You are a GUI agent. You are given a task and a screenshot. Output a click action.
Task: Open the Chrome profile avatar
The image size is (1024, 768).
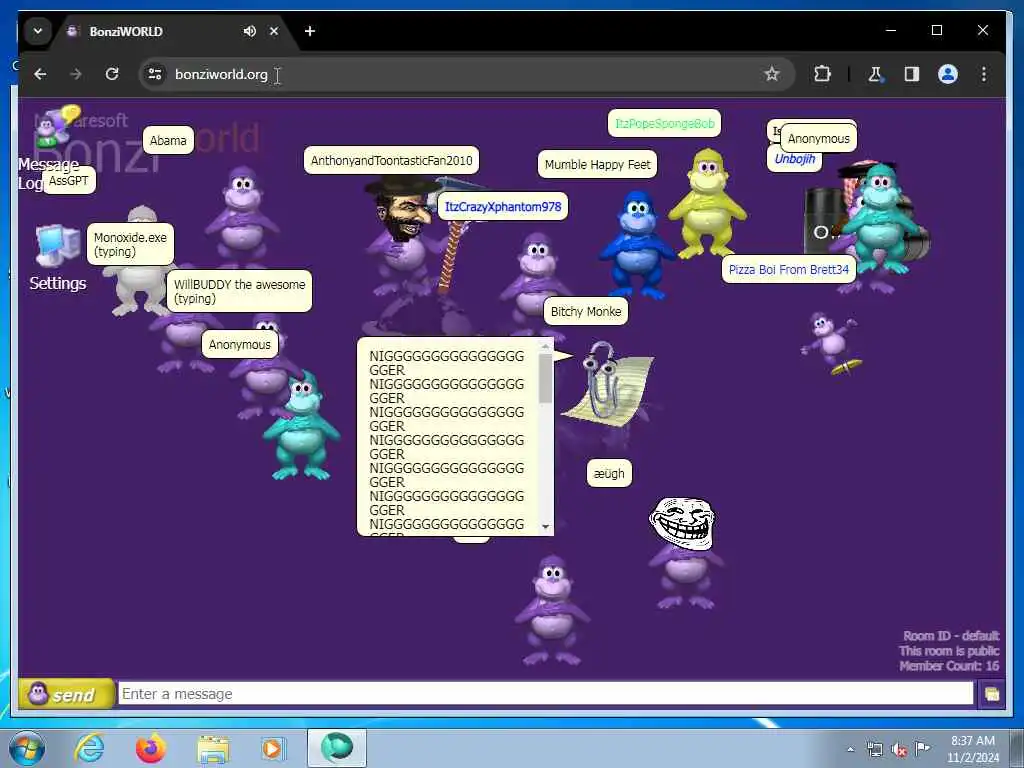pos(948,74)
